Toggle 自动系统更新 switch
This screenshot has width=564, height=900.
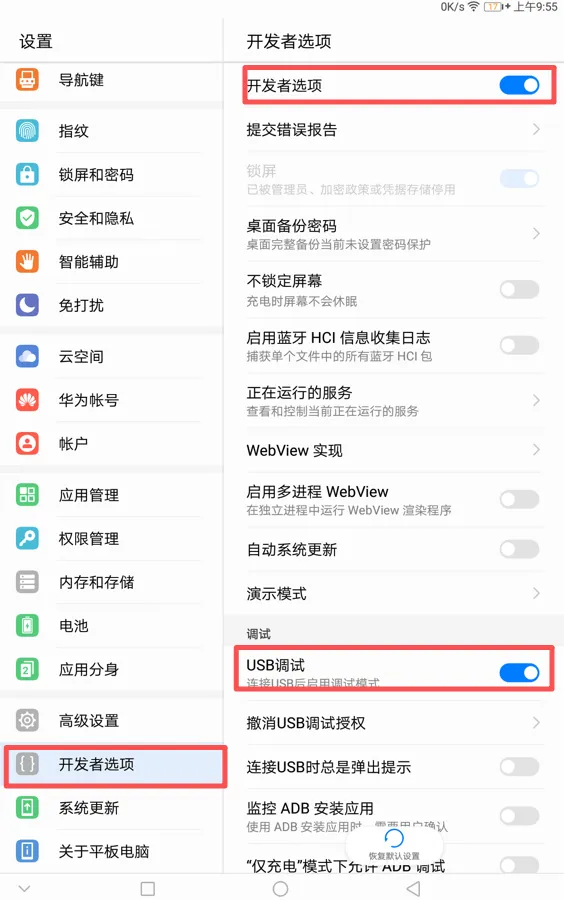coord(519,549)
